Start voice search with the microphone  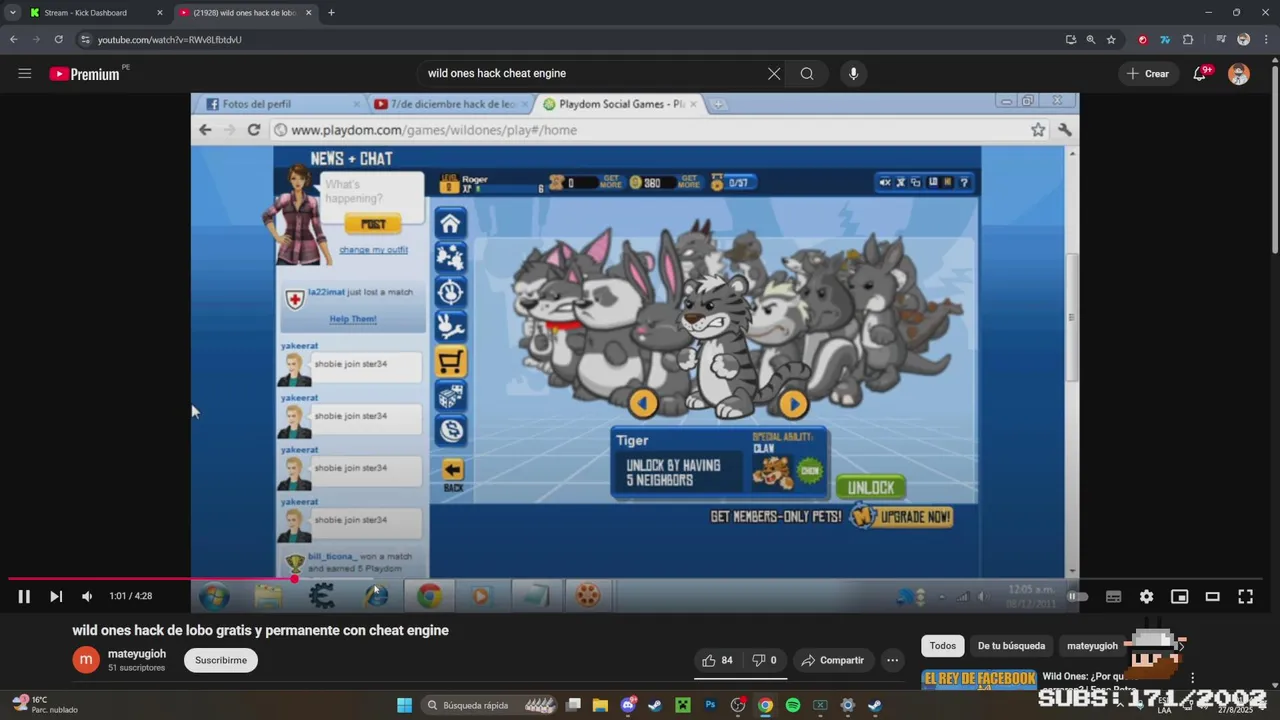click(853, 73)
